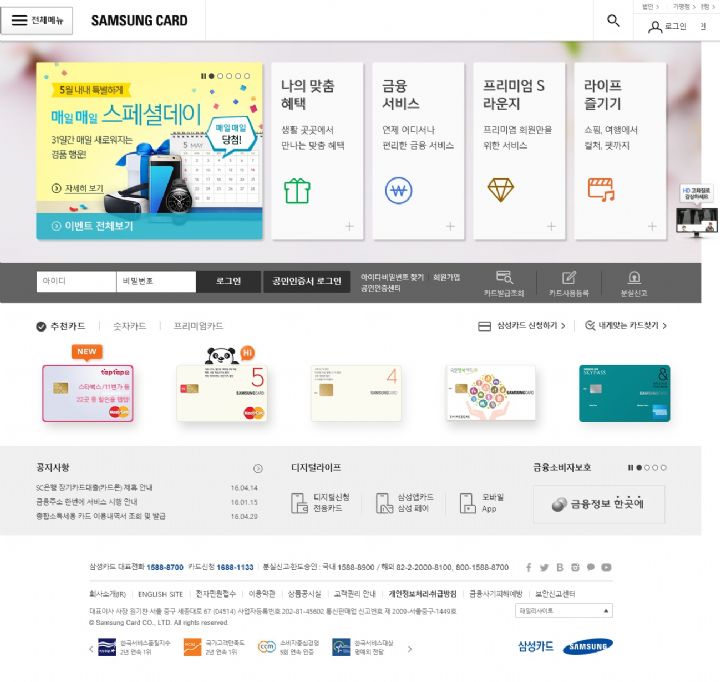
Task: Select the number 4 card image
Action: [356, 393]
